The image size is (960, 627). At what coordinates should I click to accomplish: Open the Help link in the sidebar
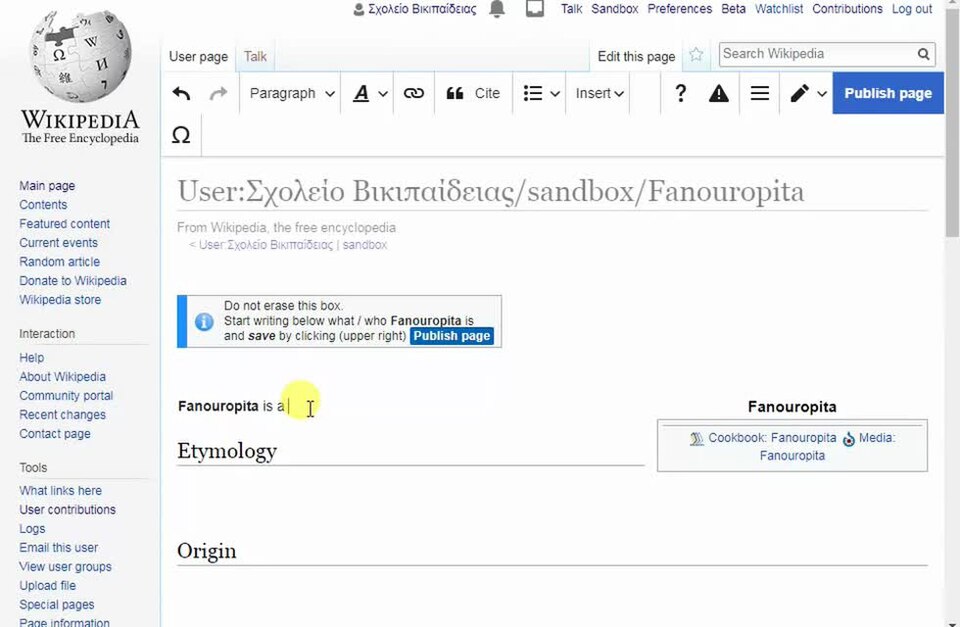(x=31, y=358)
